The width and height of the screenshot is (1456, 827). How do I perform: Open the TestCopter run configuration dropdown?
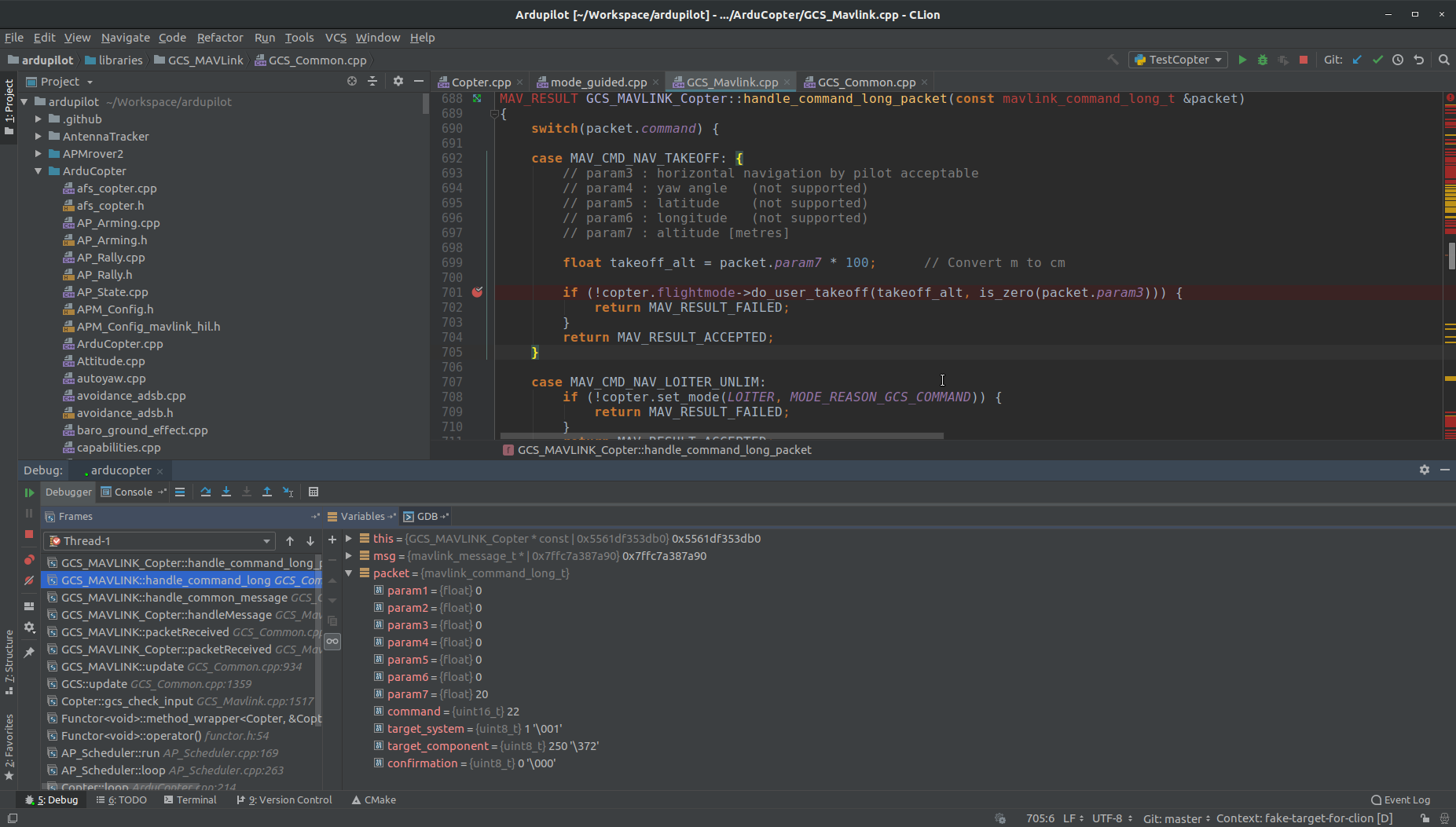point(1179,60)
